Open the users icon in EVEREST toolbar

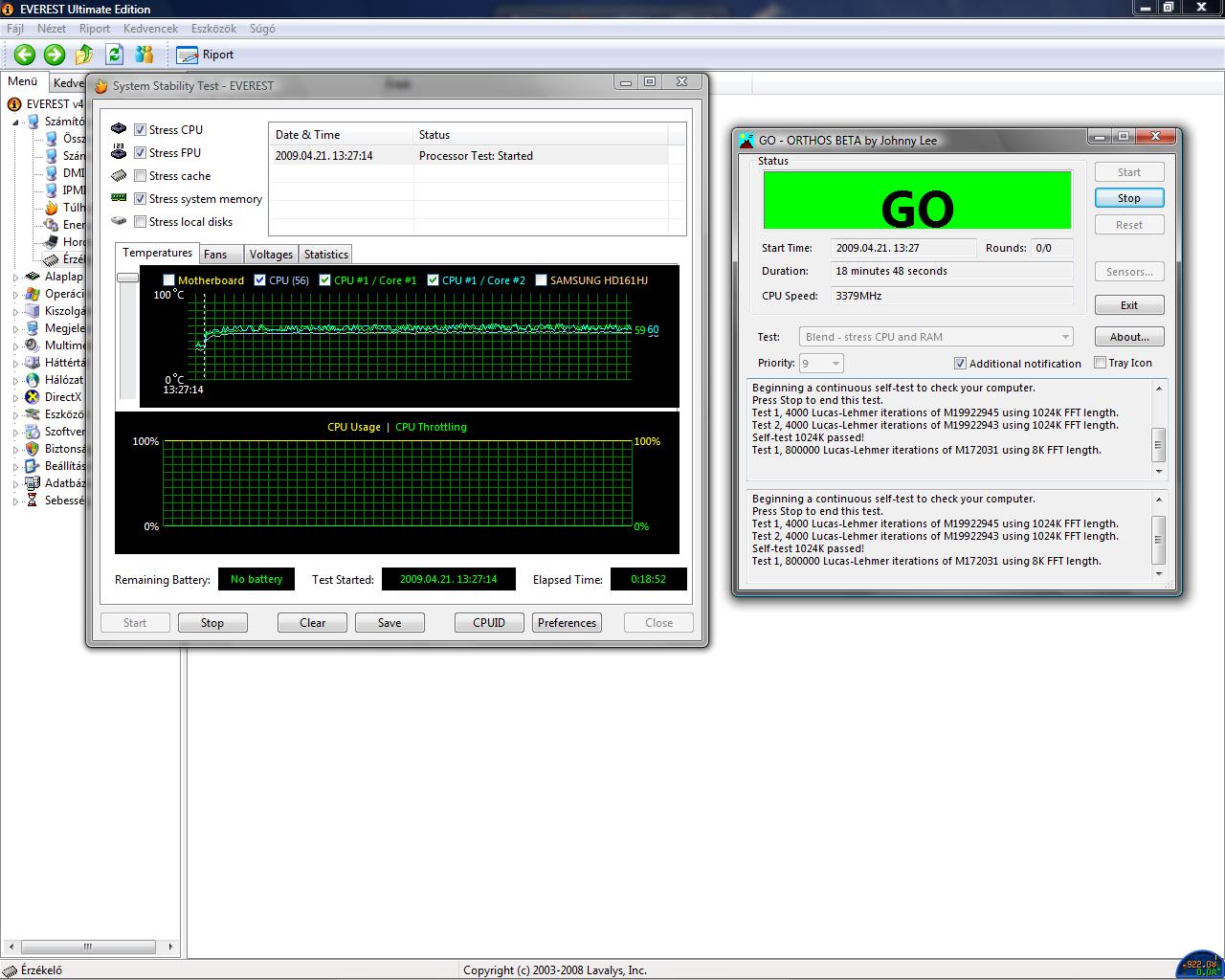point(145,55)
